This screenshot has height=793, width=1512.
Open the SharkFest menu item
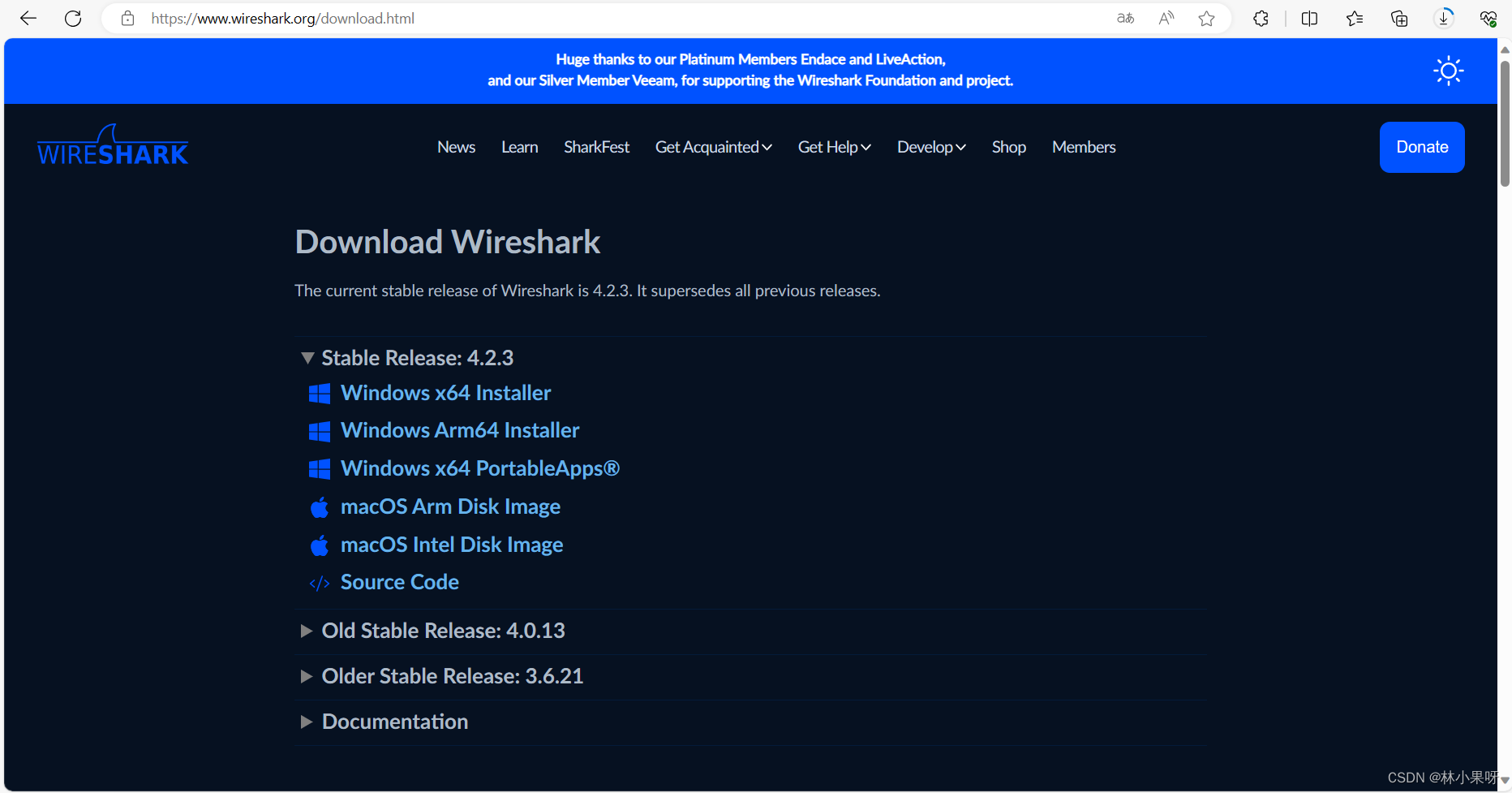point(596,147)
